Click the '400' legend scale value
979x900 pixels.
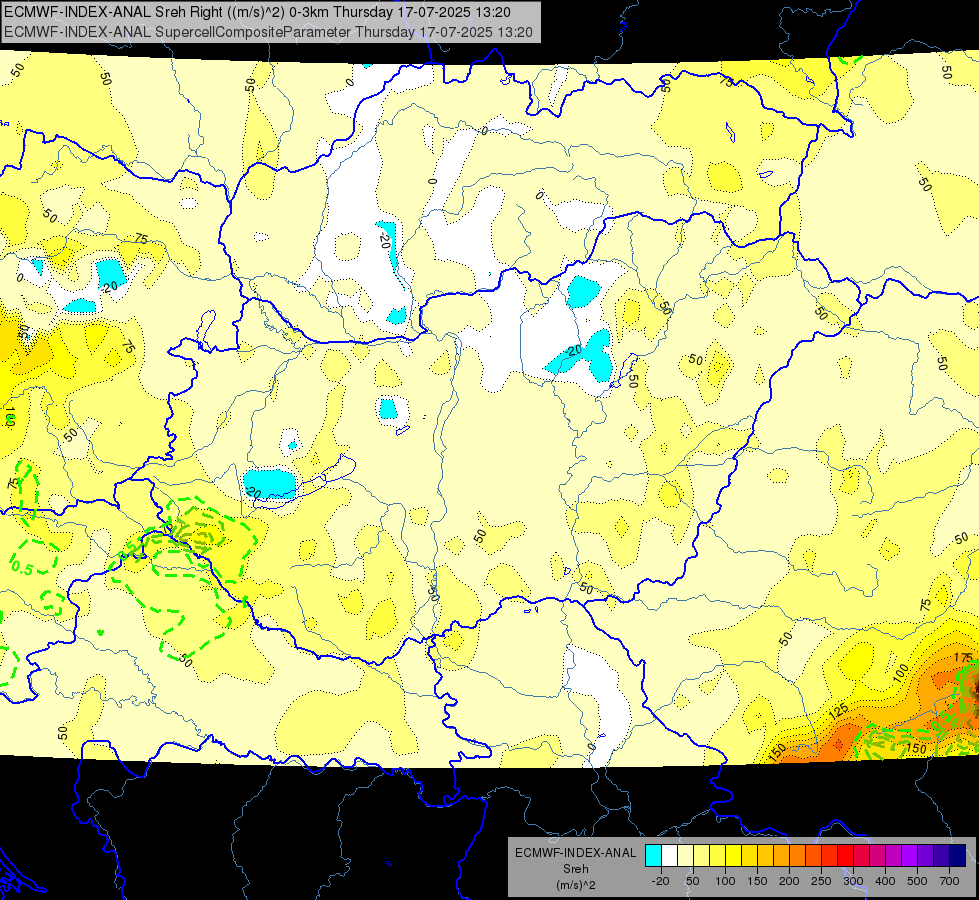(885, 881)
